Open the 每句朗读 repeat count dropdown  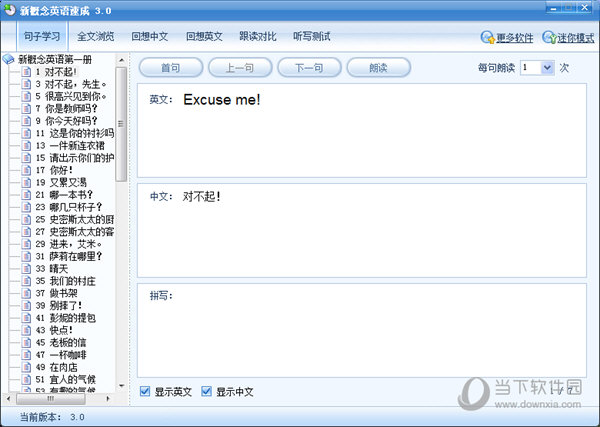coord(548,68)
